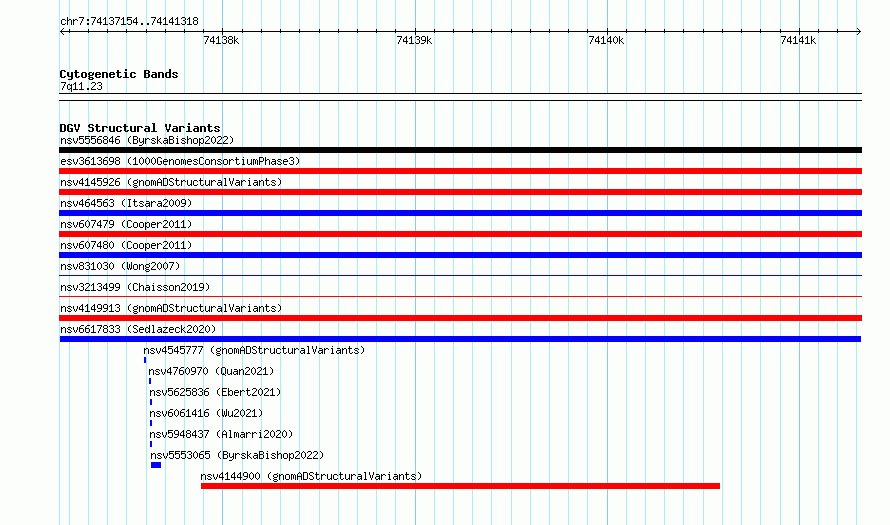
Task: Click the nsv607479 Cooper2011 label
Action: [126, 224]
